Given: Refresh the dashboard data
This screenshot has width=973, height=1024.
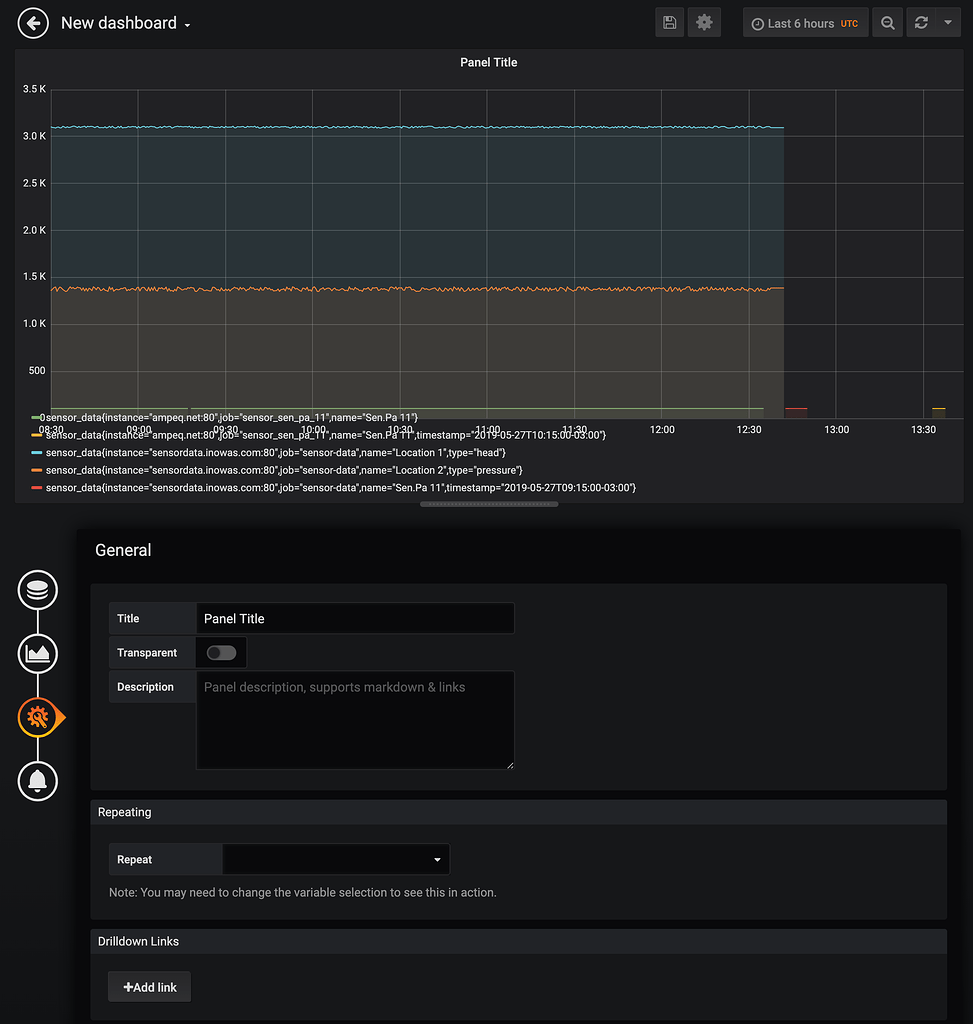Looking at the screenshot, I should [x=921, y=23].
